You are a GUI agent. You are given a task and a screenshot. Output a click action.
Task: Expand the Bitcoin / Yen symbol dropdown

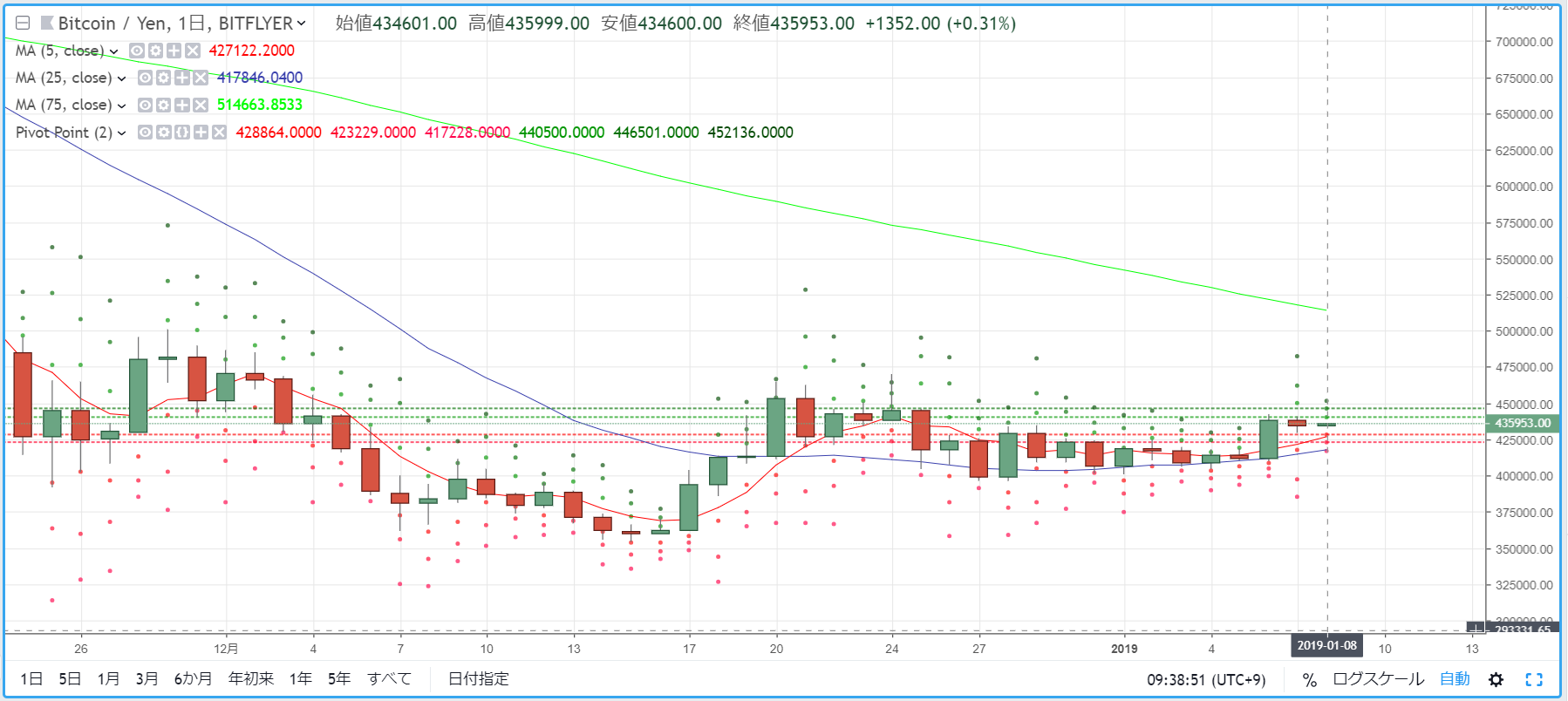coord(302,24)
